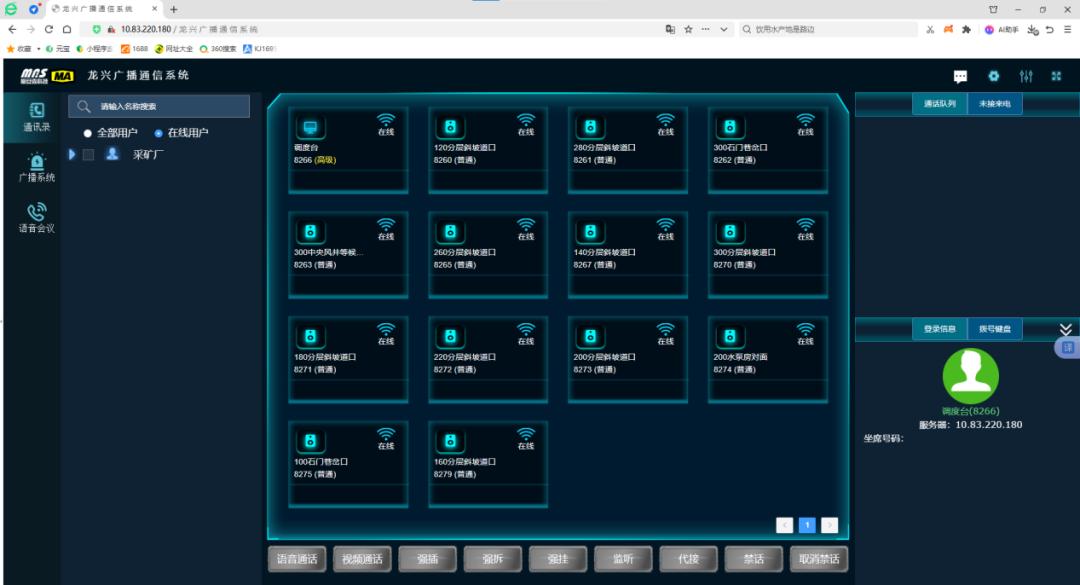Image resolution: width=1080 pixels, height=585 pixels.
Task: Click the 视频通话 video call button
Action: [362, 559]
